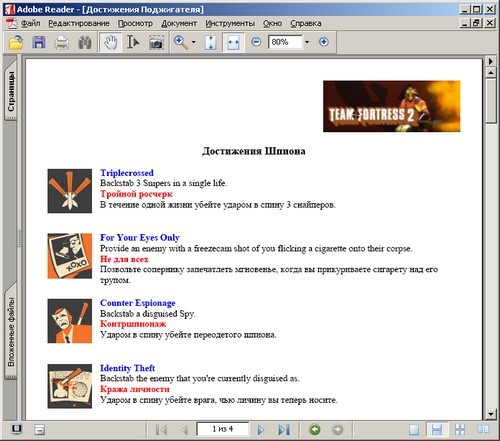Jump to the last page

tap(284, 430)
